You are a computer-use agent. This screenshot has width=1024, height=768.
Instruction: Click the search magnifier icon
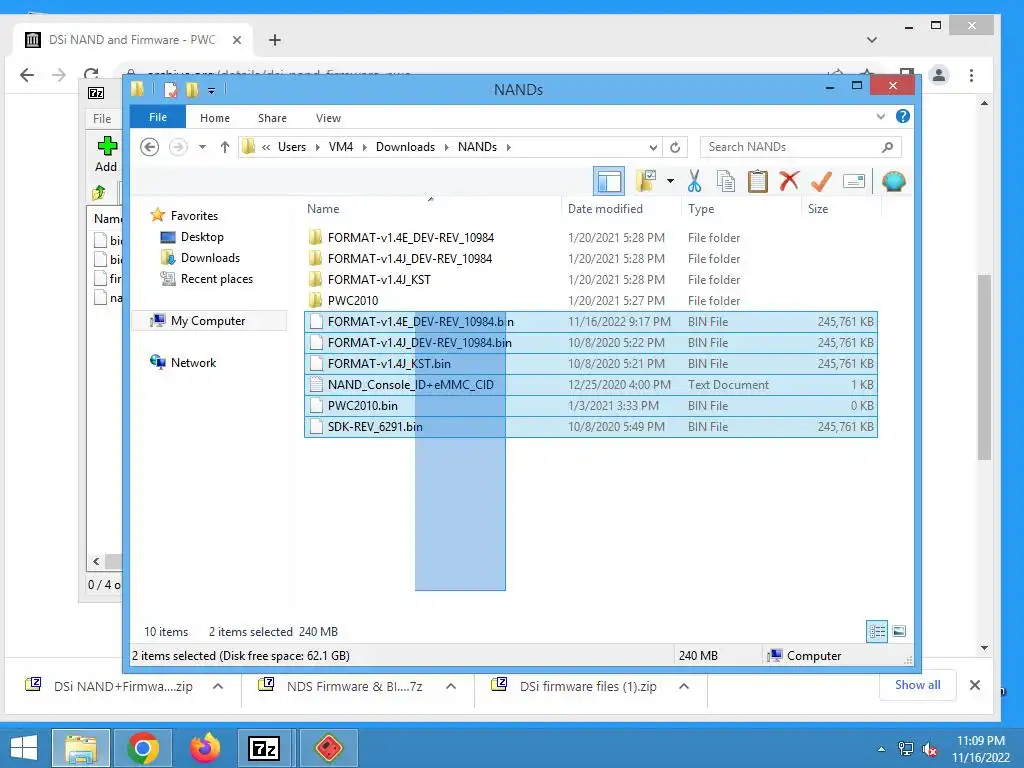tap(887, 147)
